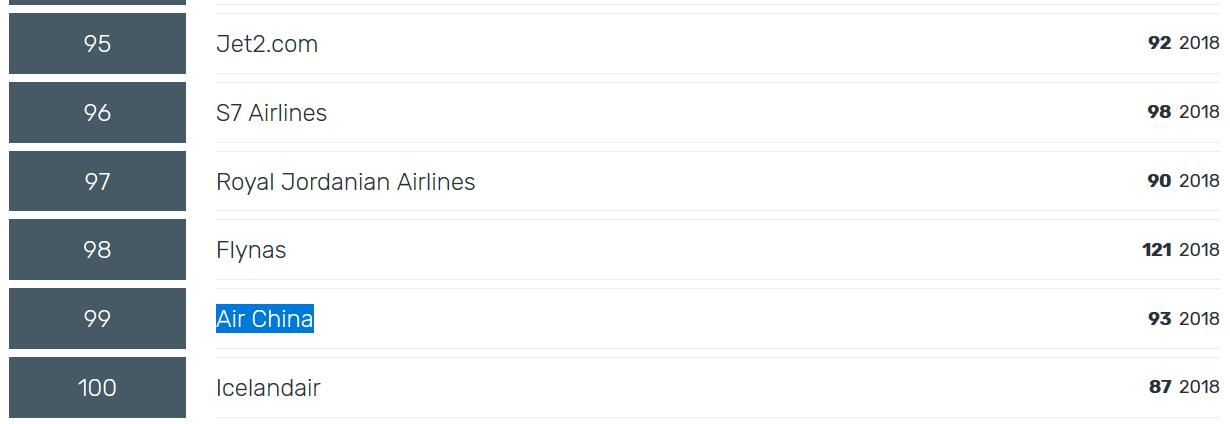The image size is (1230, 424).
Task: Click Air China's previous rank 93
Action: coord(1159,319)
